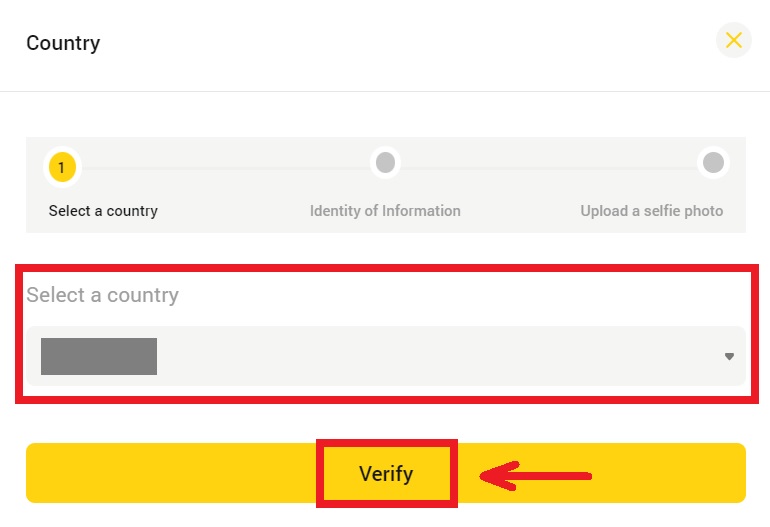Image resolution: width=770 pixels, height=527 pixels.
Task: Click the yellow step 1 circle
Action: pos(61,167)
